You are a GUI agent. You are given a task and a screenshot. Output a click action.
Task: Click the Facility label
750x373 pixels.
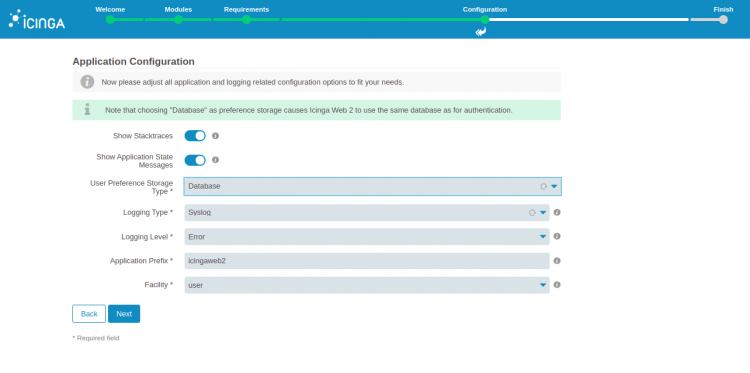[x=158, y=285]
